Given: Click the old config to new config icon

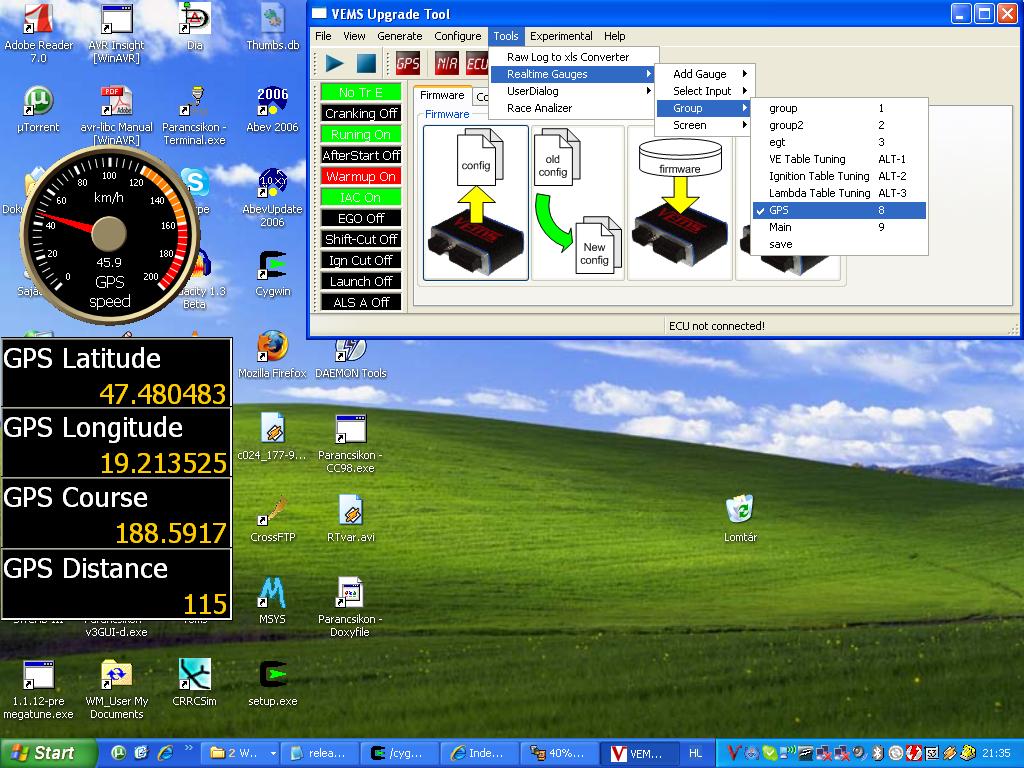Looking at the screenshot, I should (578, 203).
